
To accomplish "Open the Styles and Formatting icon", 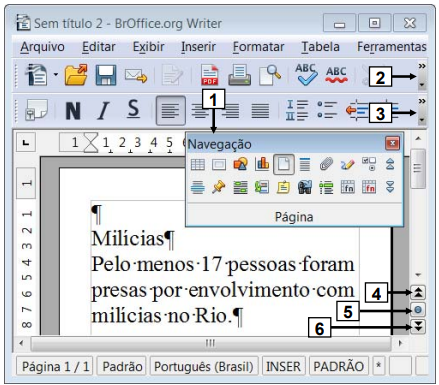I will [x=36, y=110].
